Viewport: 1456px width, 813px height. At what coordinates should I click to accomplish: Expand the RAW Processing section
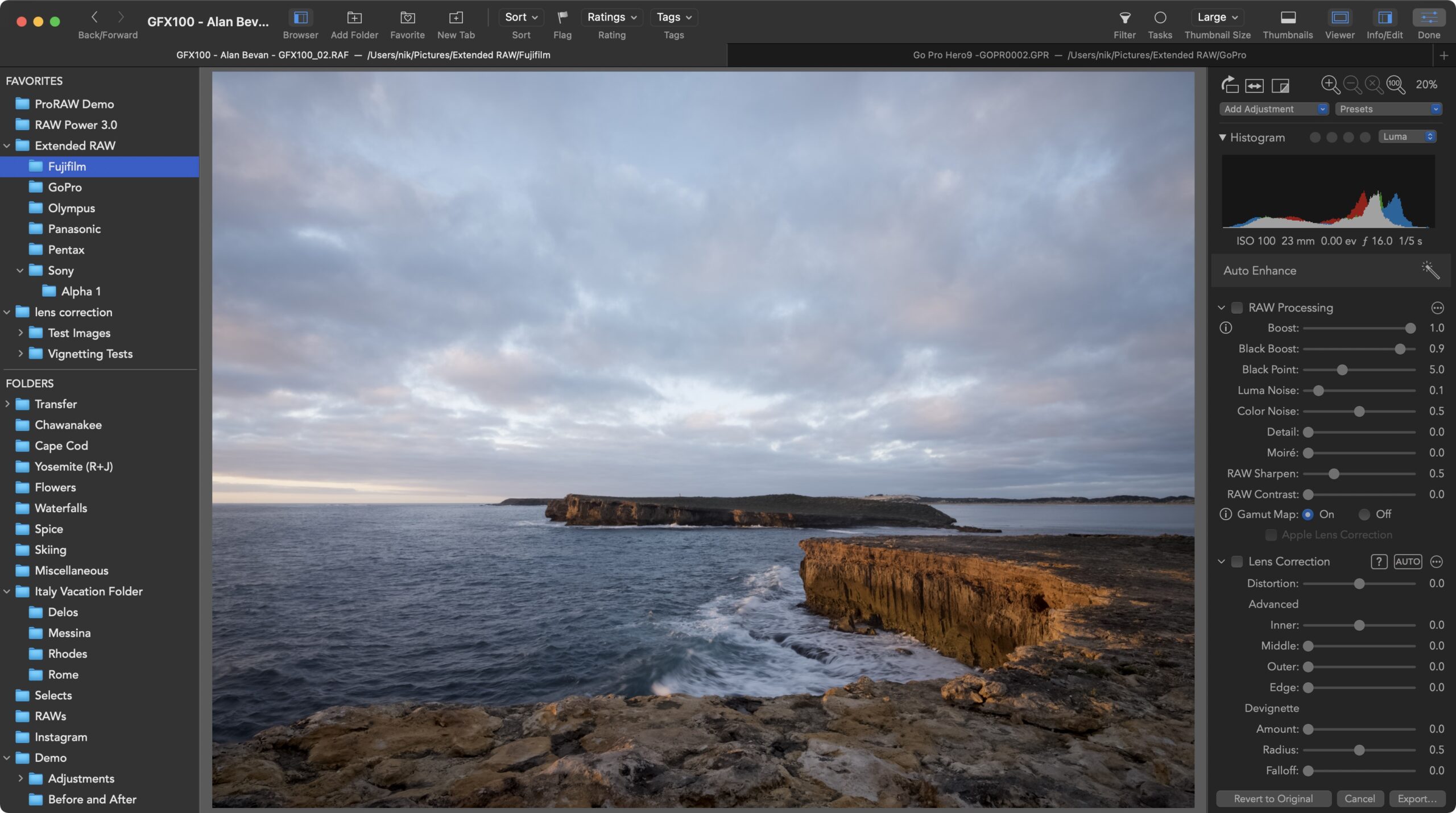[x=1221, y=307]
